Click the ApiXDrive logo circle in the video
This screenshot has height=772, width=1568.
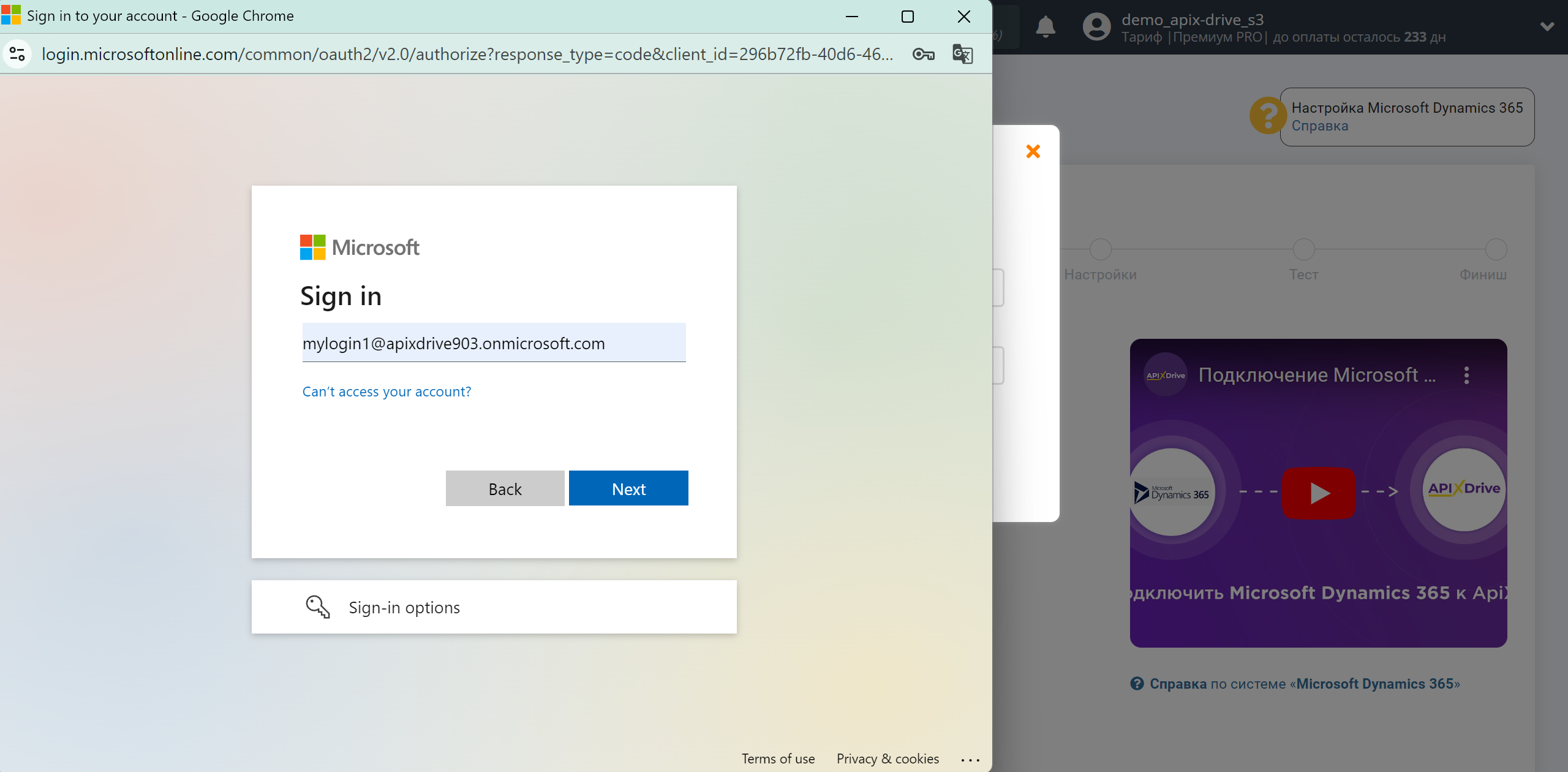[x=1464, y=489]
